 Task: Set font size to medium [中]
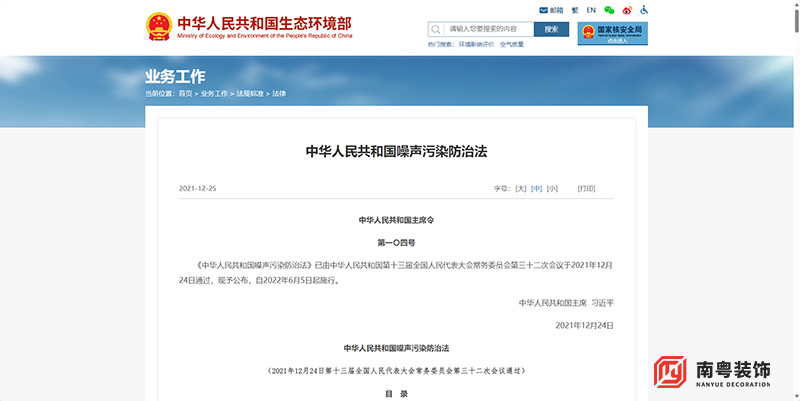coord(536,189)
